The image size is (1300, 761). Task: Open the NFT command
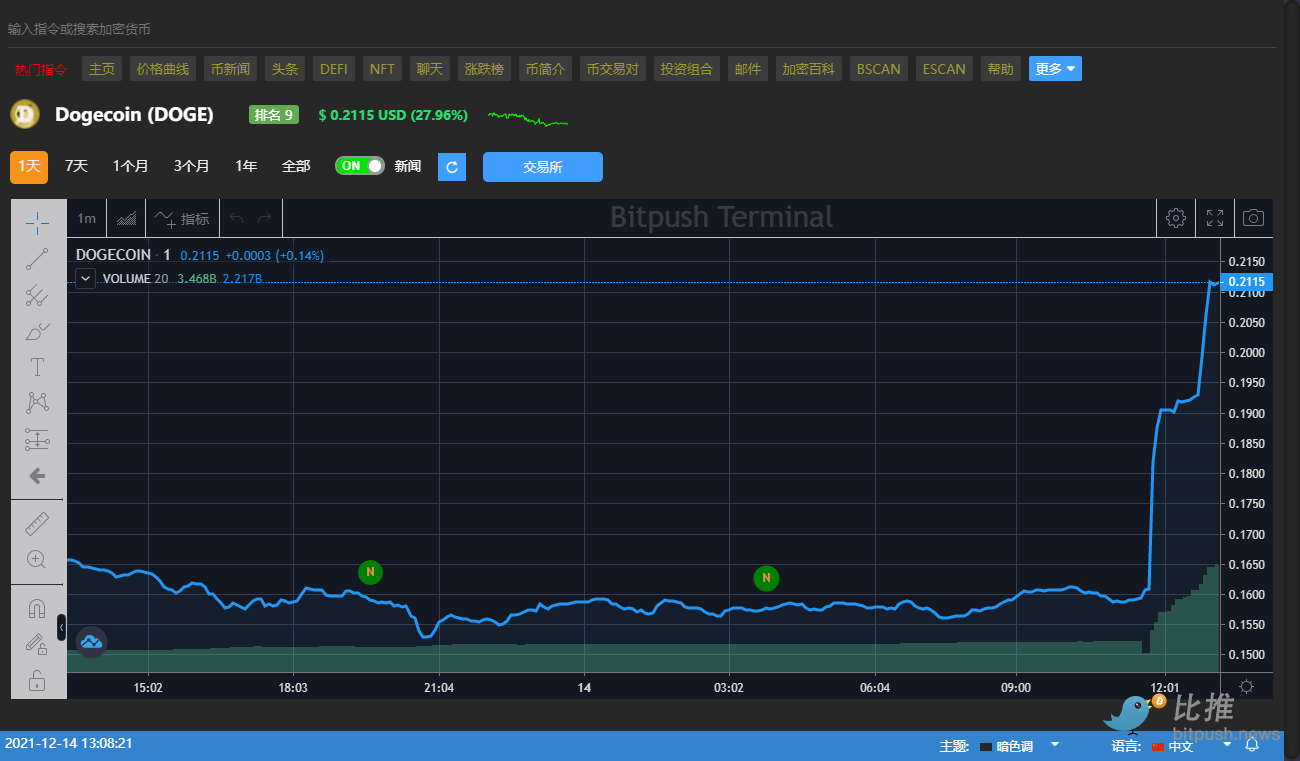coord(382,69)
